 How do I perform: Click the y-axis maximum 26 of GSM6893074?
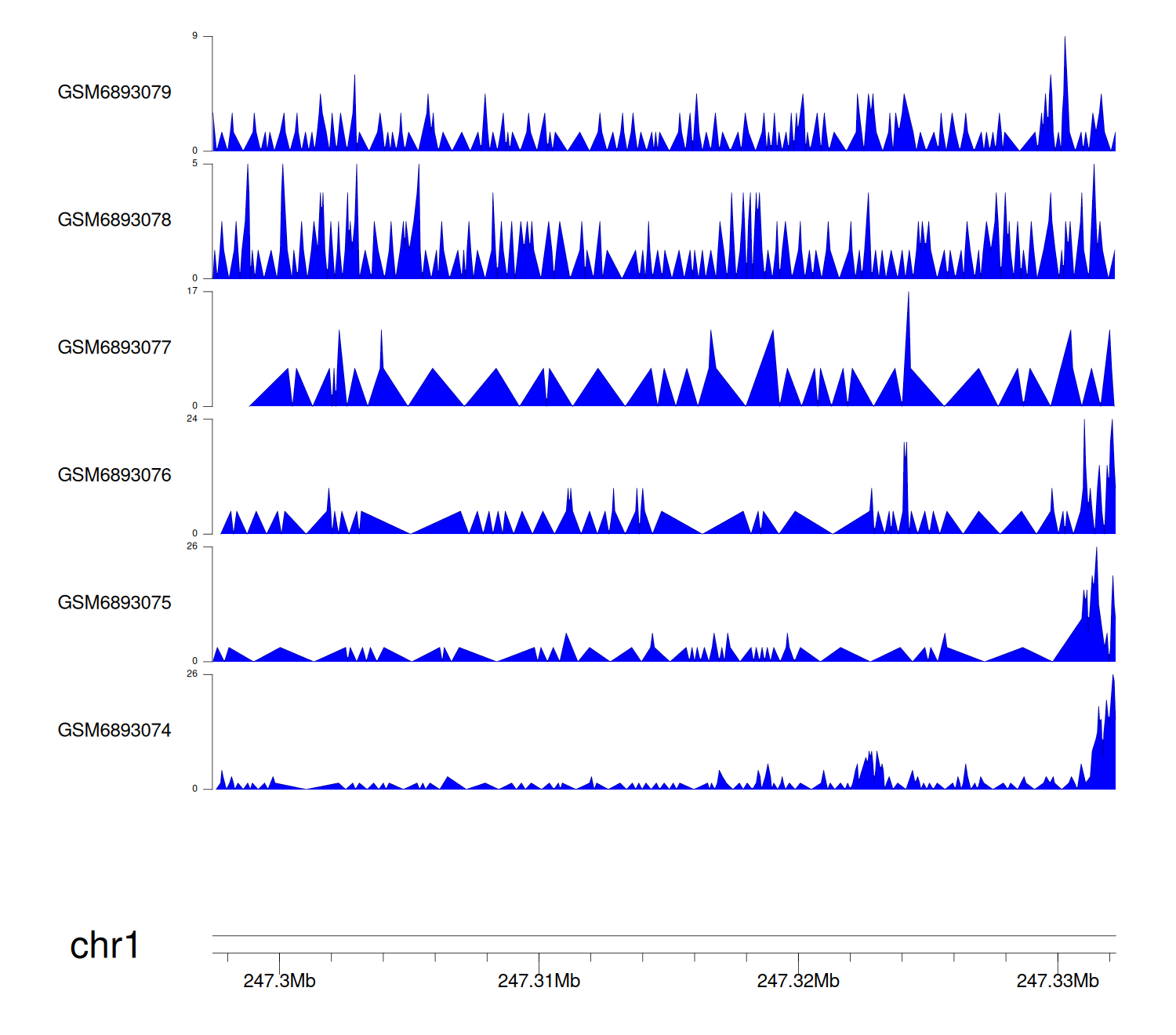click(192, 674)
